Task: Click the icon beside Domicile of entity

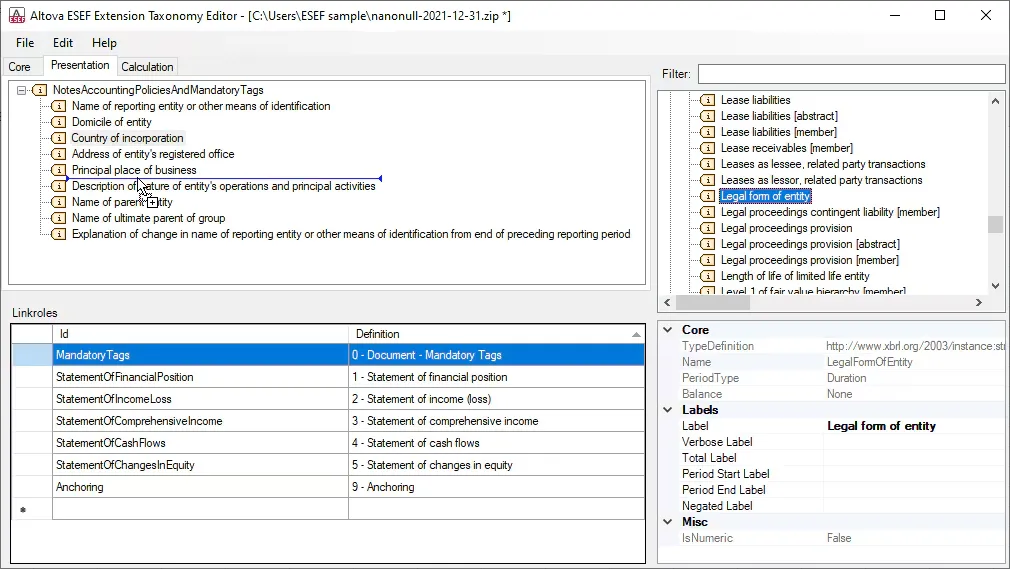Action: 58,122
